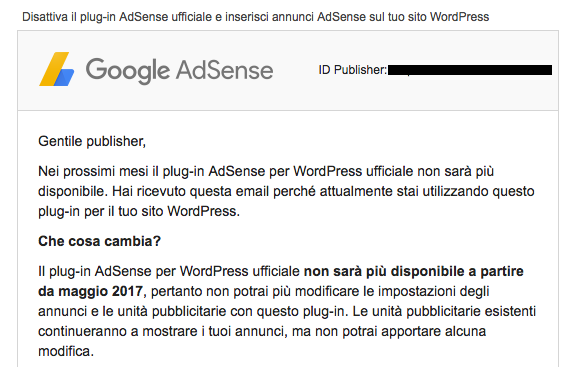572x367 pixels.
Task: Click the line starting 'continueranno a mostrare'
Action: 262,332
